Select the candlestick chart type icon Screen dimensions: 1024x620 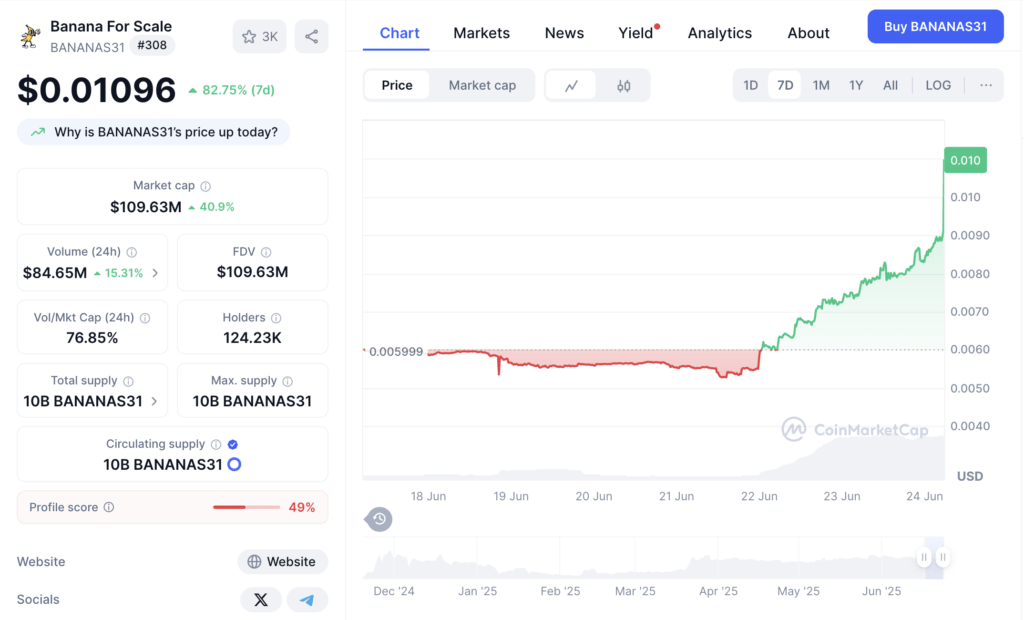tap(624, 86)
